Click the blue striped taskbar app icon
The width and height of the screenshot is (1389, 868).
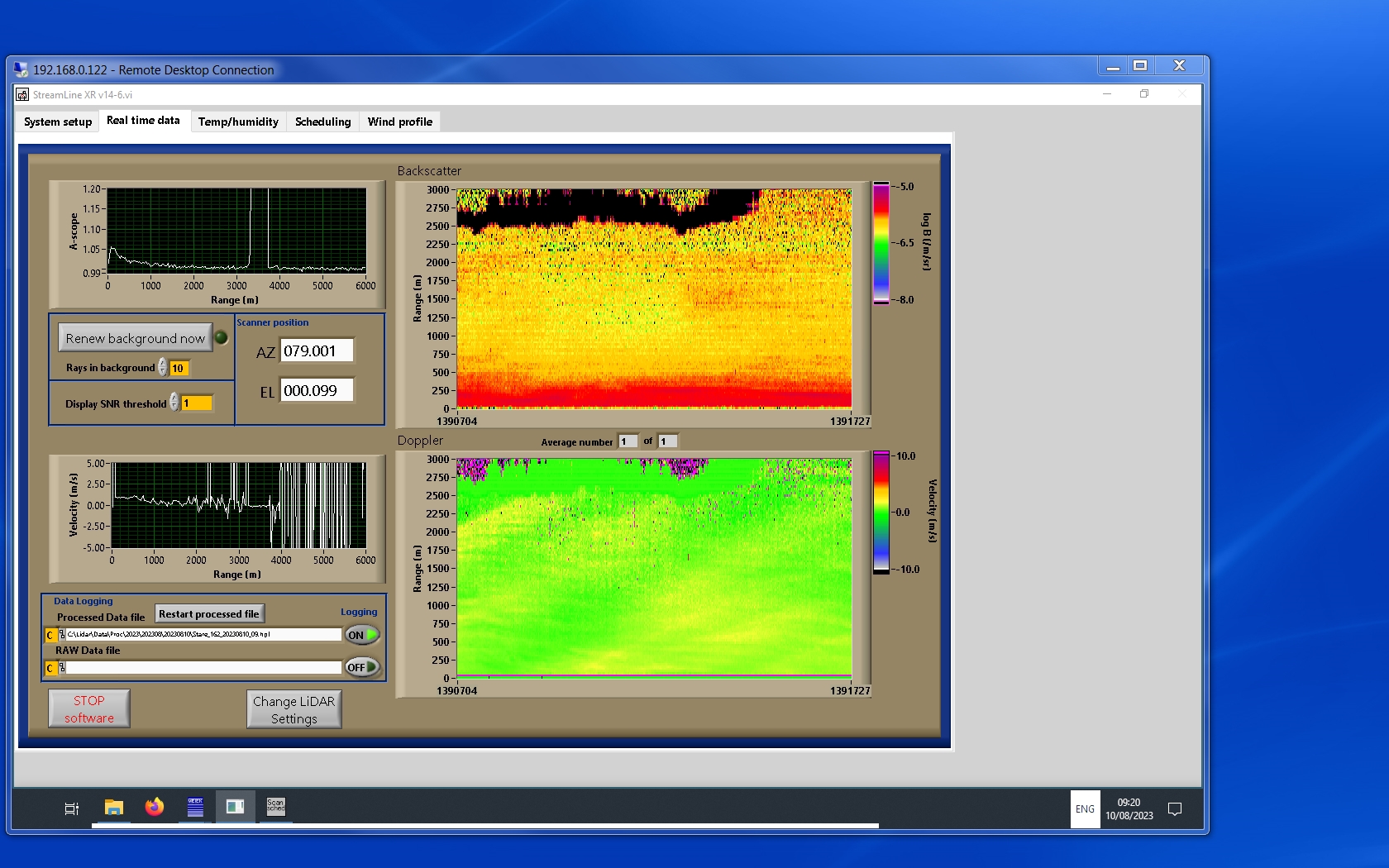click(x=195, y=807)
